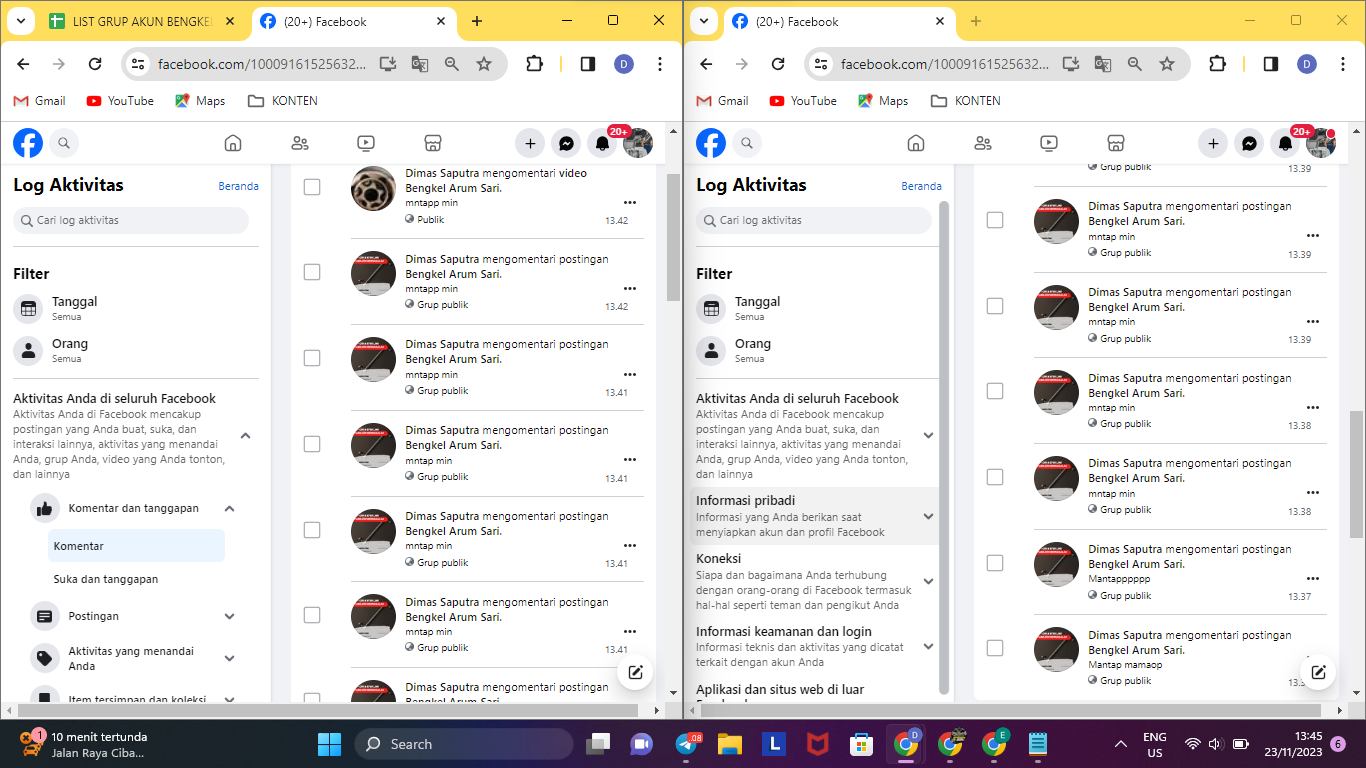The width and height of the screenshot is (1366, 768).
Task: Click new message pencil icon in right window
Action: pyautogui.click(x=1318, y=672)
